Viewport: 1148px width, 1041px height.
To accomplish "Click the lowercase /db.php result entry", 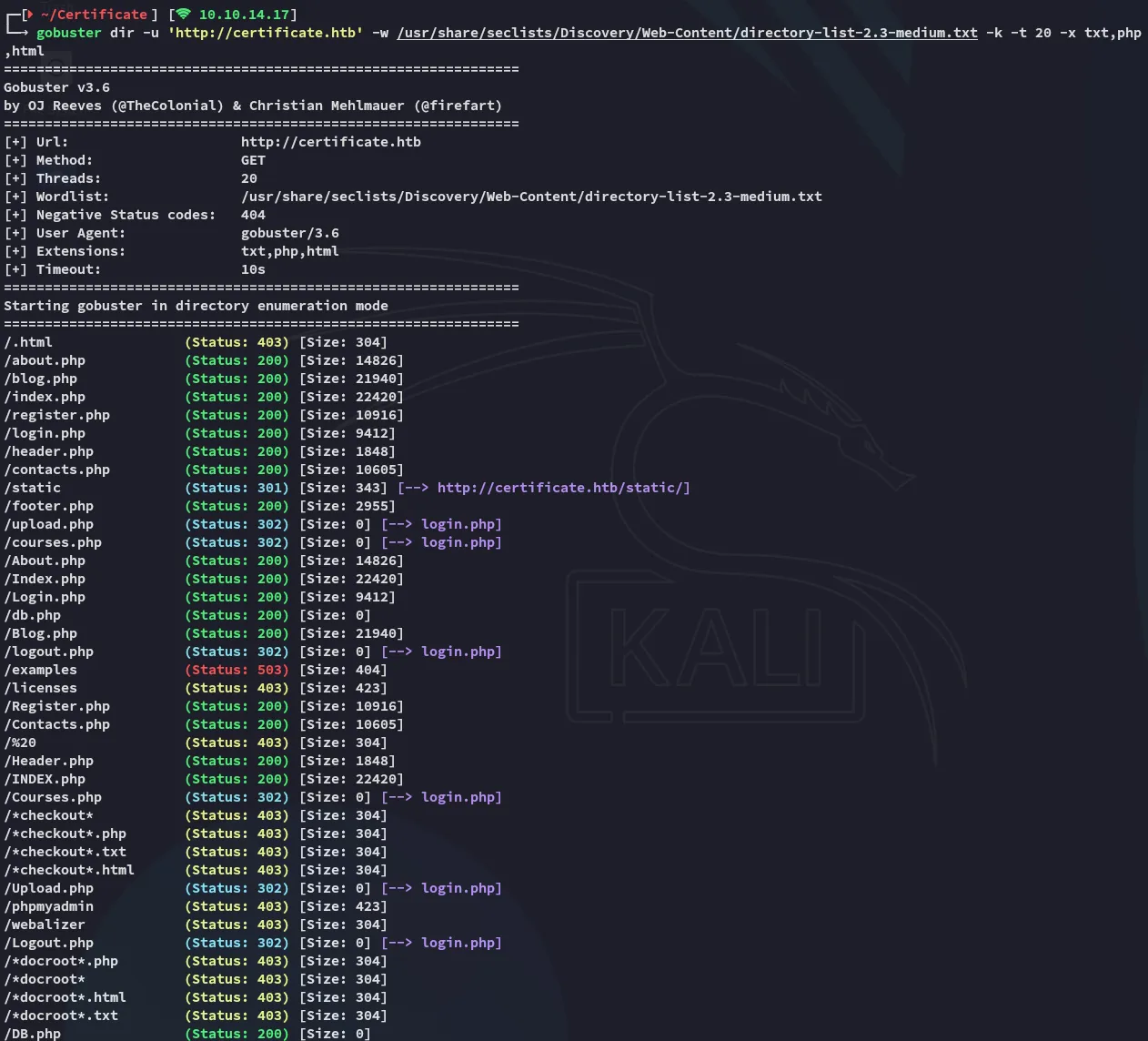I will point(33,615).
